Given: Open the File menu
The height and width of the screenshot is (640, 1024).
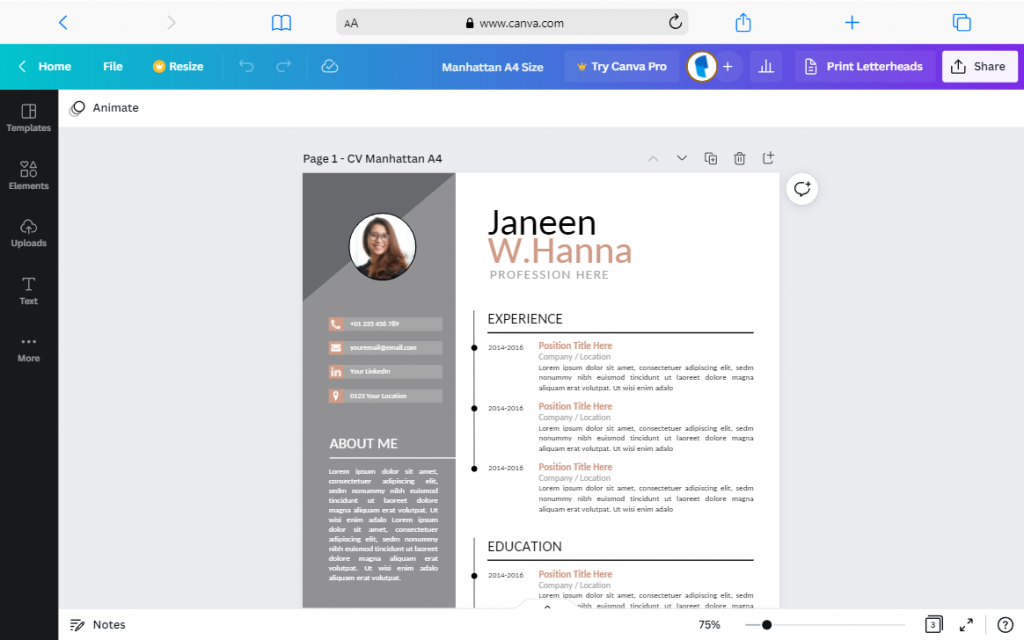Looking at the screenshot, I should [112, 66].
